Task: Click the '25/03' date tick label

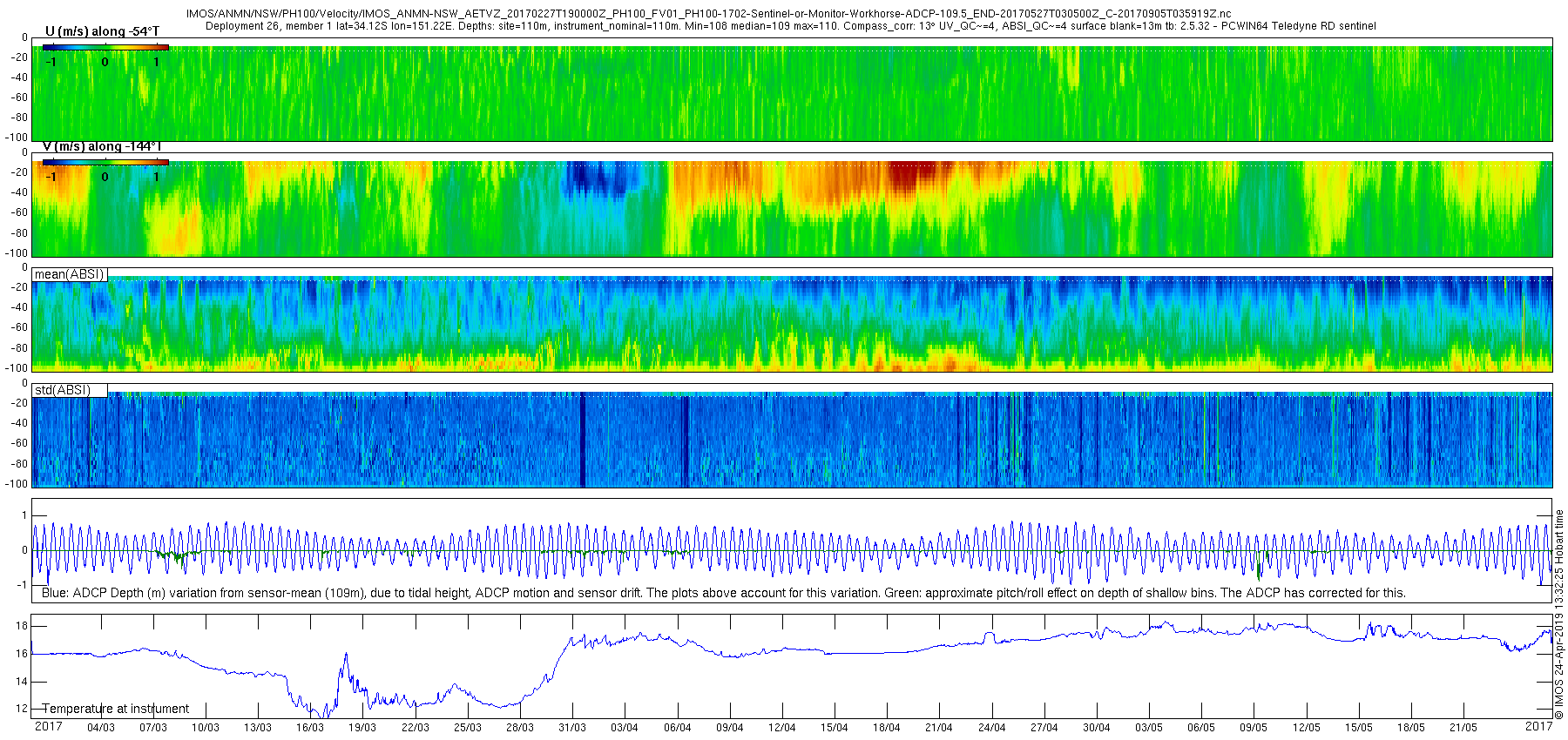Action: pyautogui.click(x=468, y=728)
